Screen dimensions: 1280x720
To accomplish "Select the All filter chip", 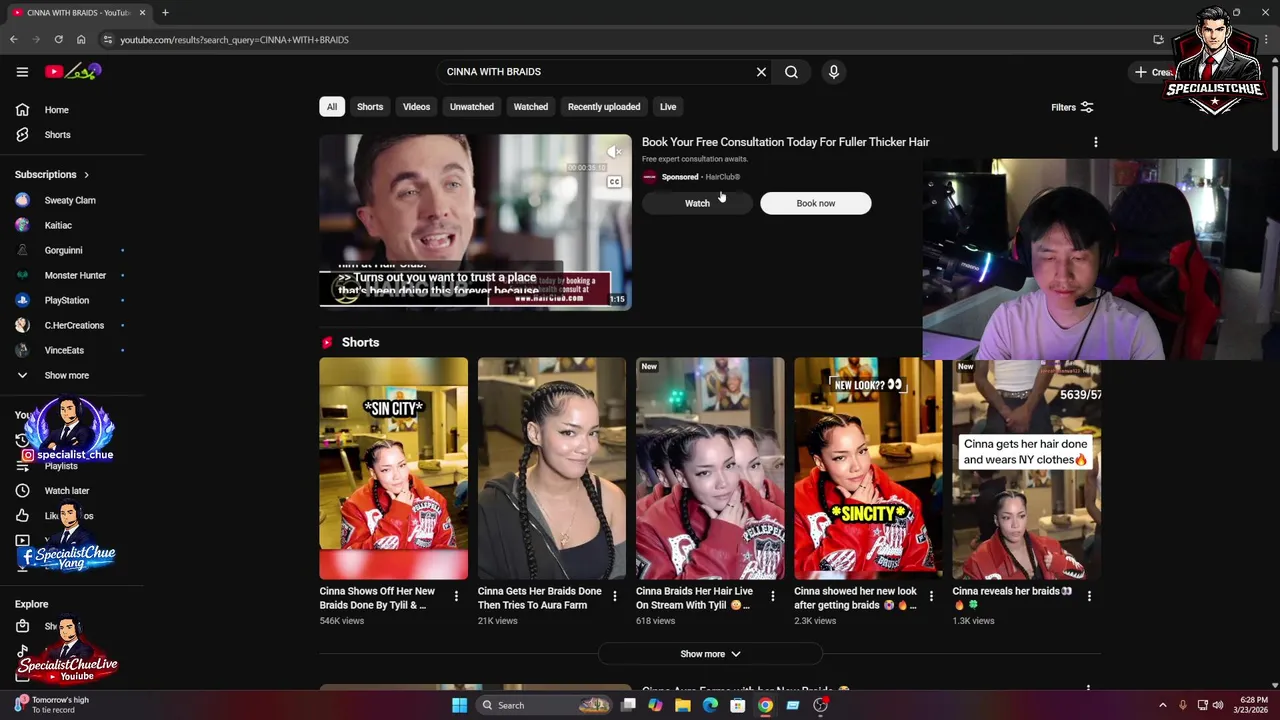I will (x=331, y=107).
